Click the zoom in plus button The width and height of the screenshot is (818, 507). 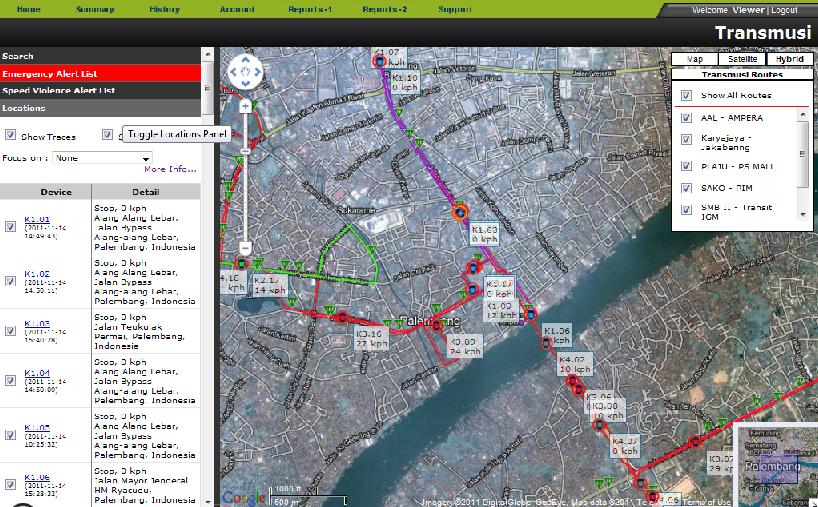point(245,105)
